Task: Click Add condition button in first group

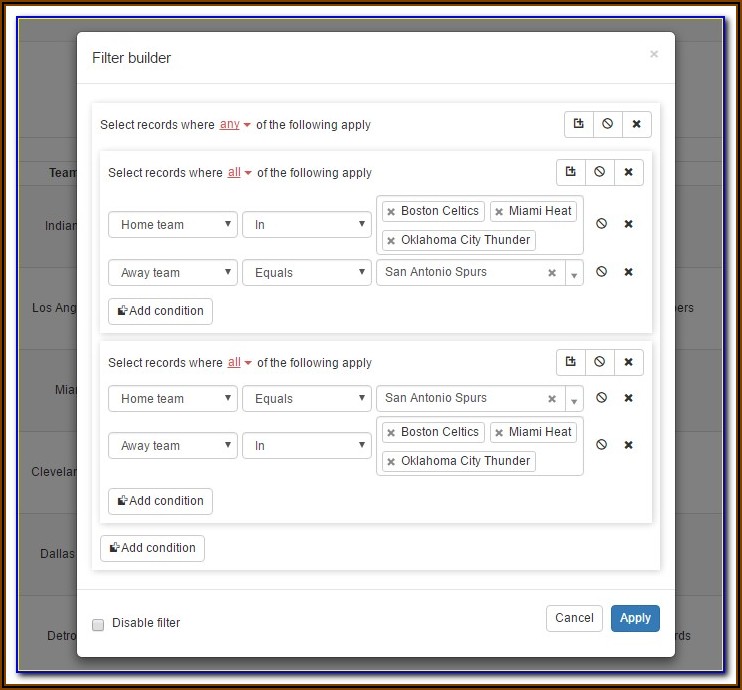Action: [160, 311]
